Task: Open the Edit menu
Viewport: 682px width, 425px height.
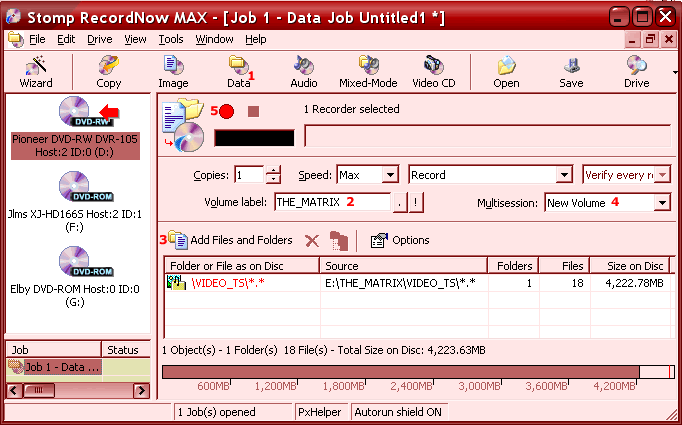Action: point(66,40)
